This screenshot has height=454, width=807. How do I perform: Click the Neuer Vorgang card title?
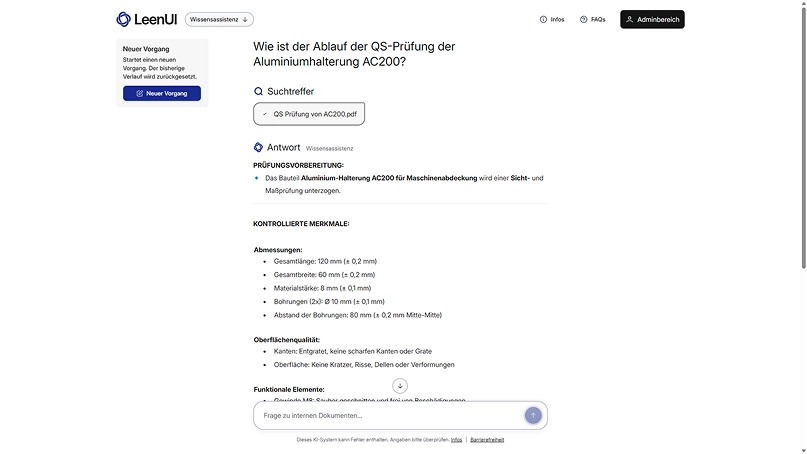pos(146,48)
